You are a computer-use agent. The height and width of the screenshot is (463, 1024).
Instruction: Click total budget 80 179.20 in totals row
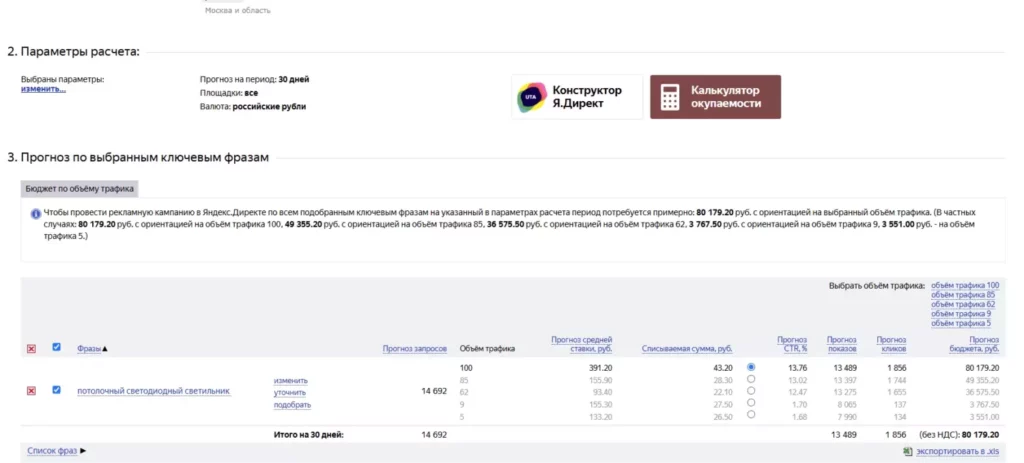980,435
